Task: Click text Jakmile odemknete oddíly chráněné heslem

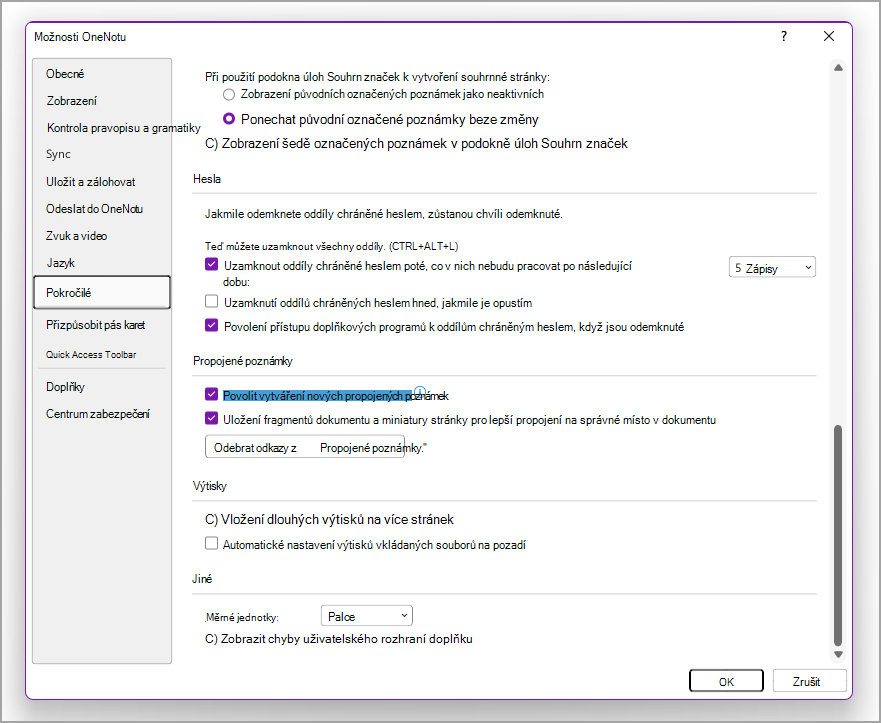Action: 384,214
